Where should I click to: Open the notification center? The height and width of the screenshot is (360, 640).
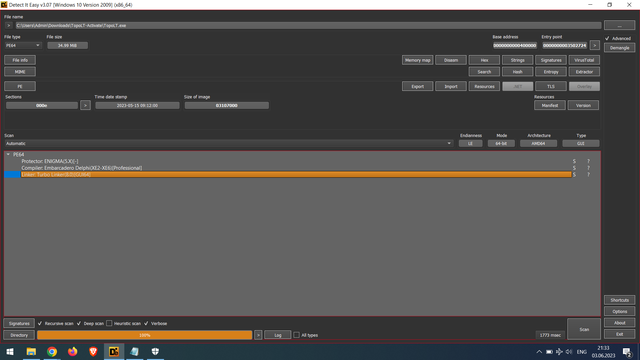627,352
